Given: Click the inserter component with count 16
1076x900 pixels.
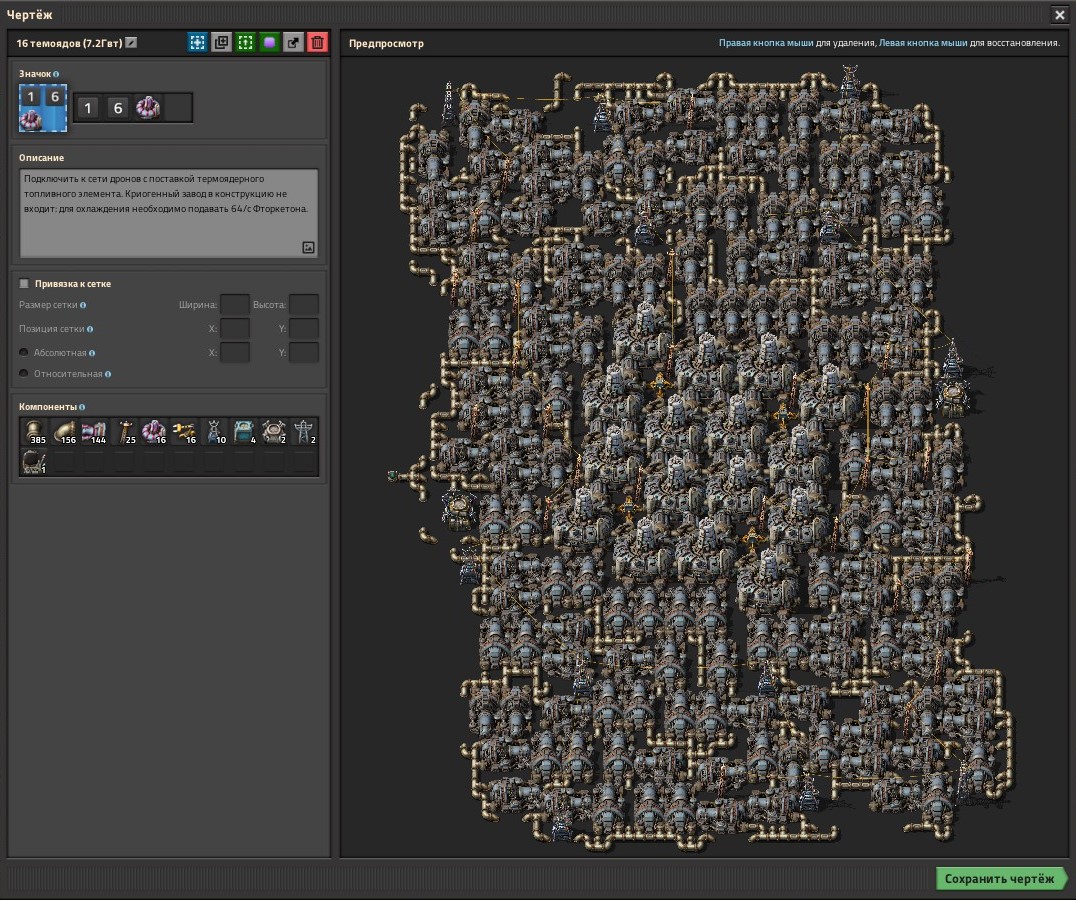Looking at the screenshot, I should tap(184, 432).
